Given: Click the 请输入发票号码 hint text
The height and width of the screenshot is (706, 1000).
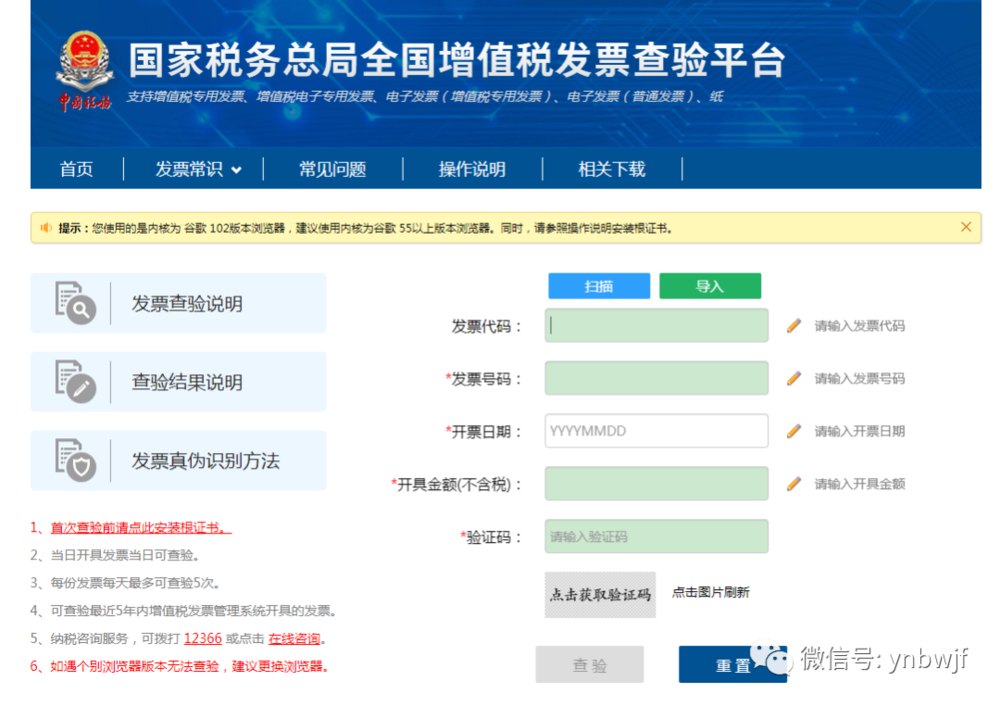Looking at the screenshot, I should 860,378.
